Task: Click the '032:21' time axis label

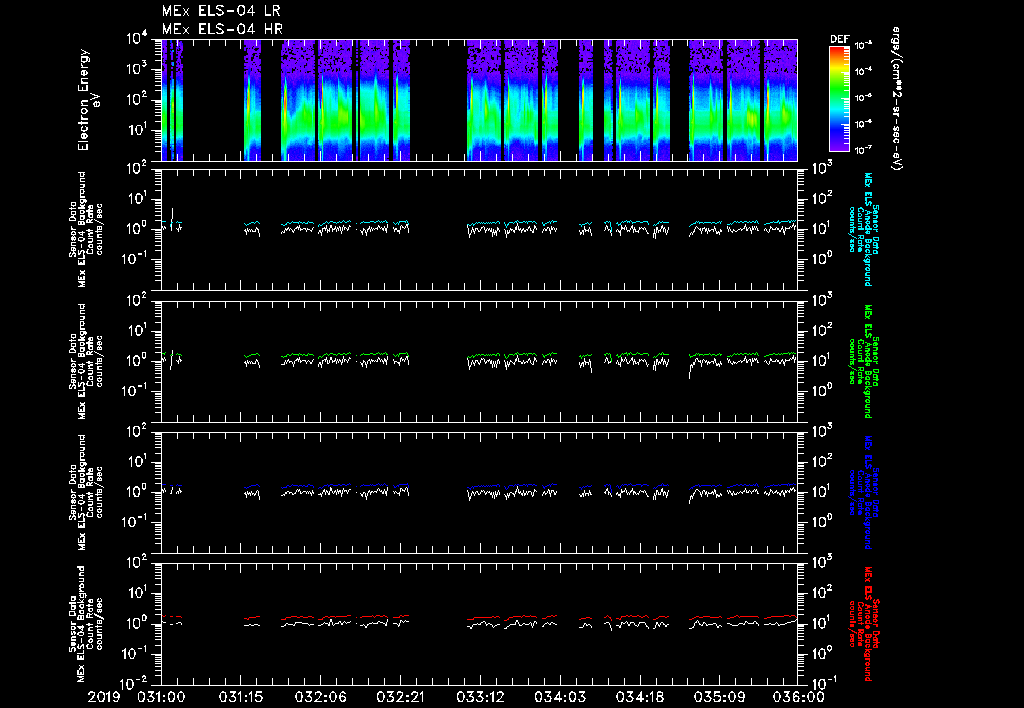Action: point(400,697)
